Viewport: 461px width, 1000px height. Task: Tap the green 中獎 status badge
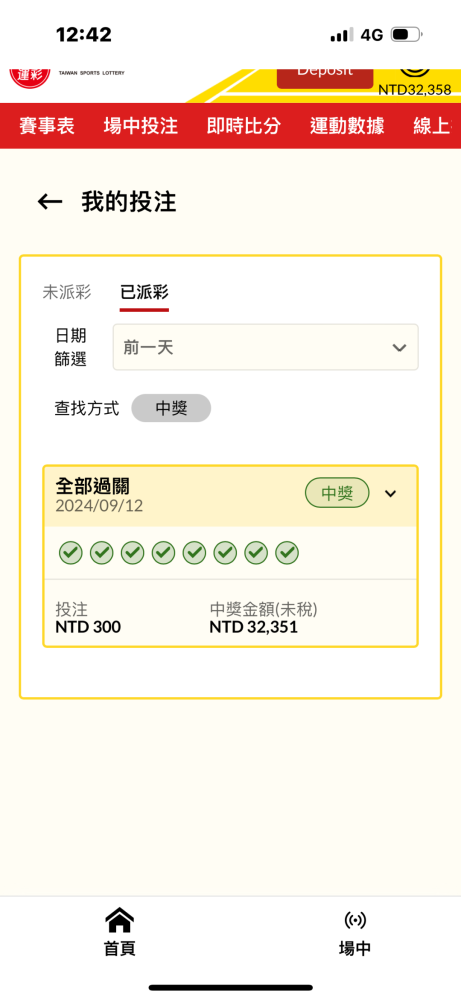point(337,493)
